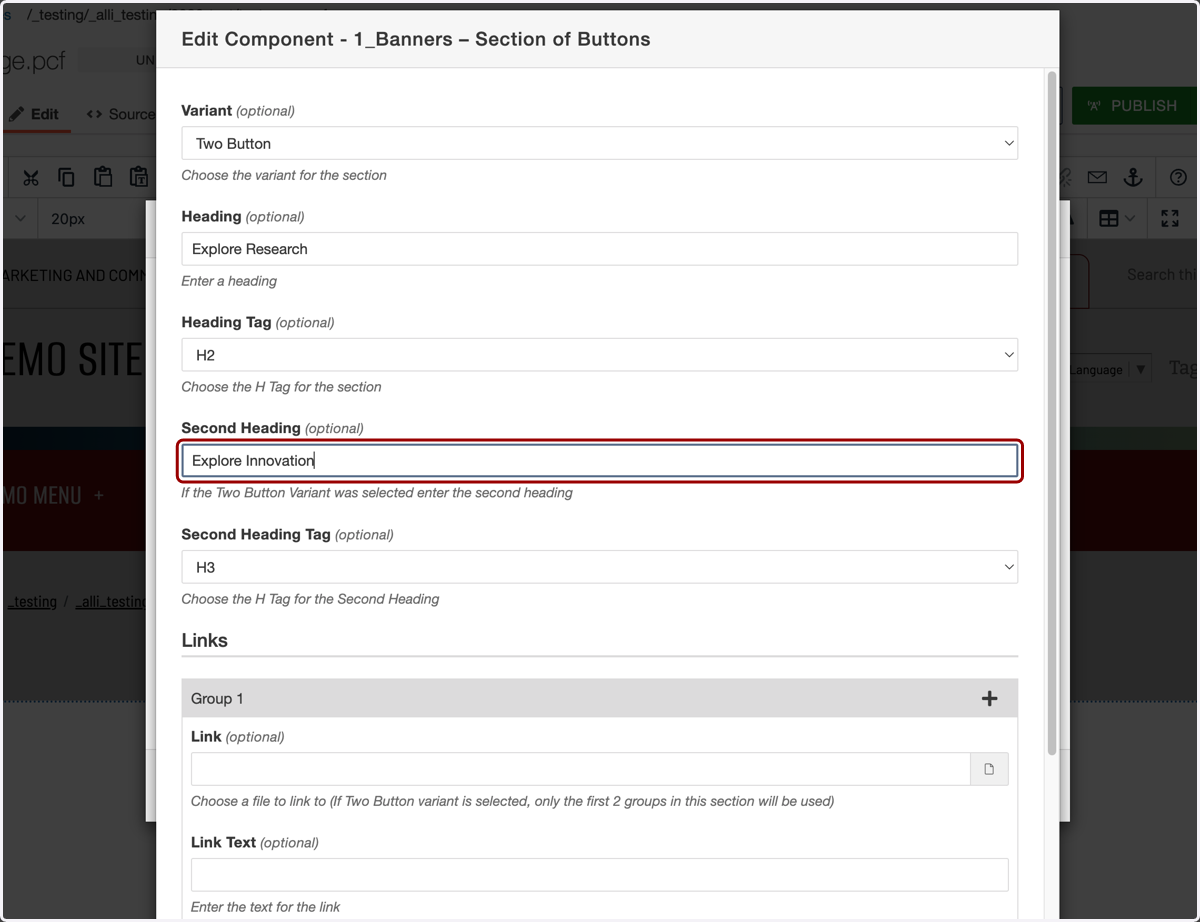Toggle fullscreen mode icon in editor toolbar

1170,218
